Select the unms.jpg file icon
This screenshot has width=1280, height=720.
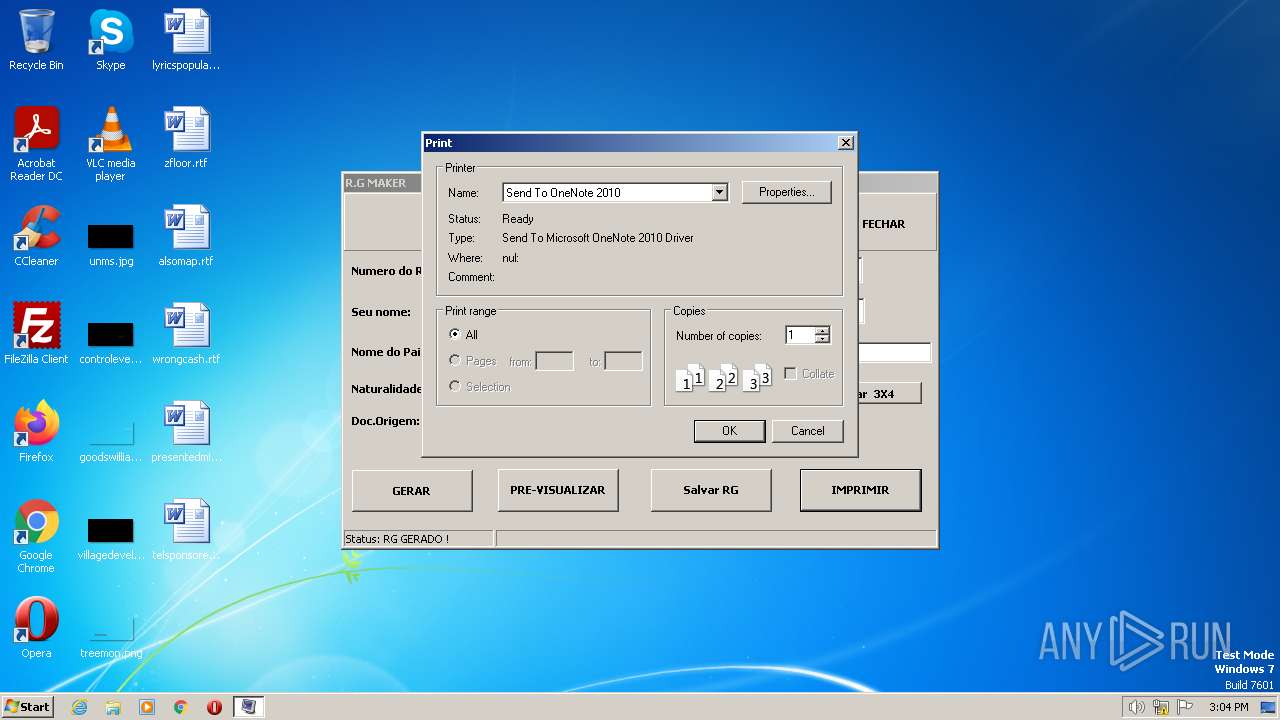point(110,245)
